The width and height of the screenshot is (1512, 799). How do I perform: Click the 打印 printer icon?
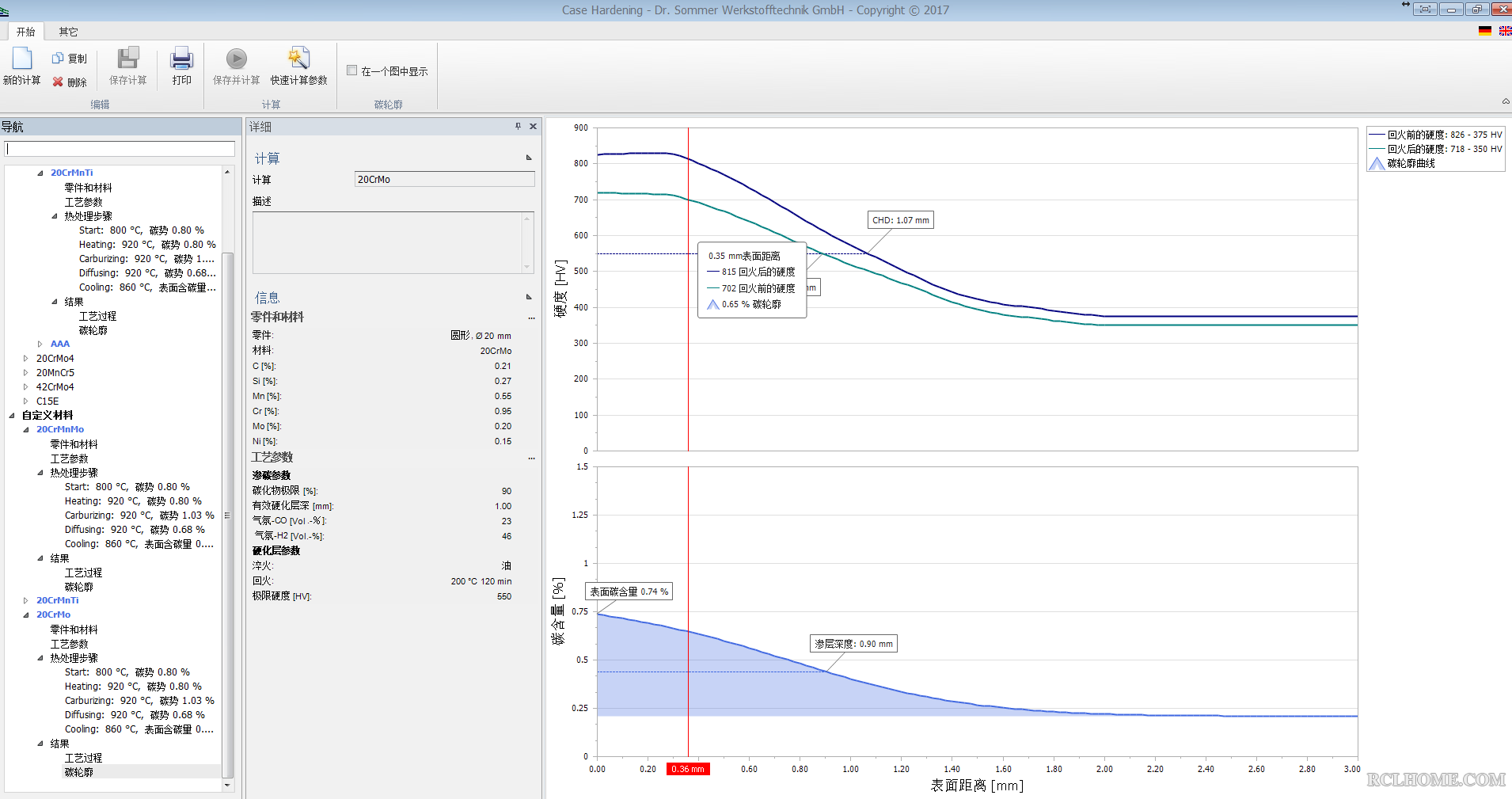(x=181, y=58)
